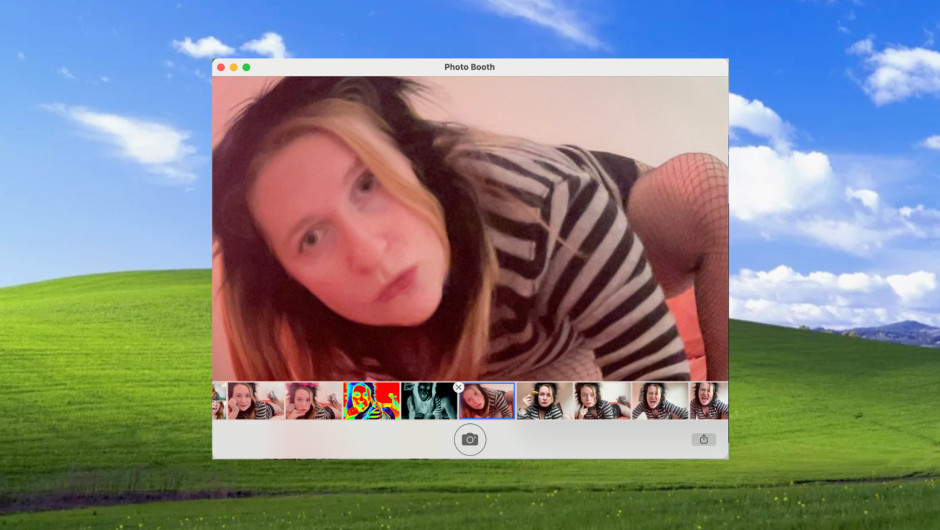Screen dimensions: 940x530
Task: Click the large photo preview area
Action: coord(470,228)
